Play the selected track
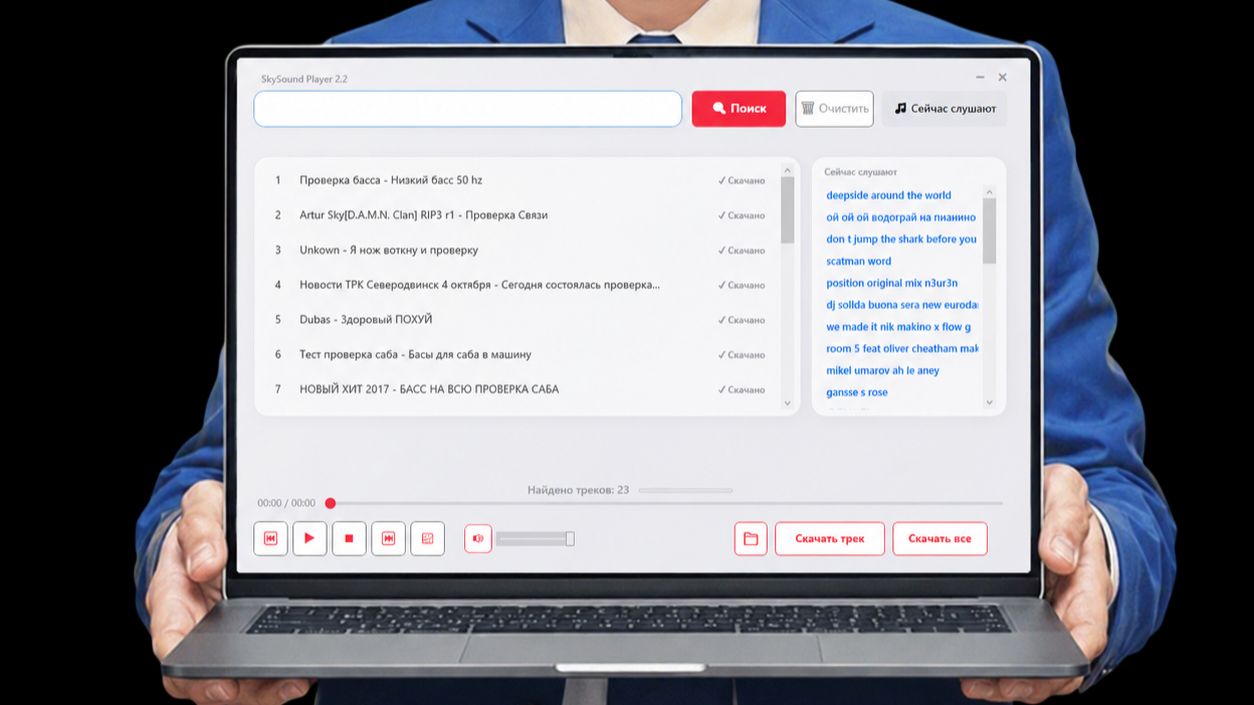Image resolution: width=1254 pixels, height=705 pixels. [309, 538]
